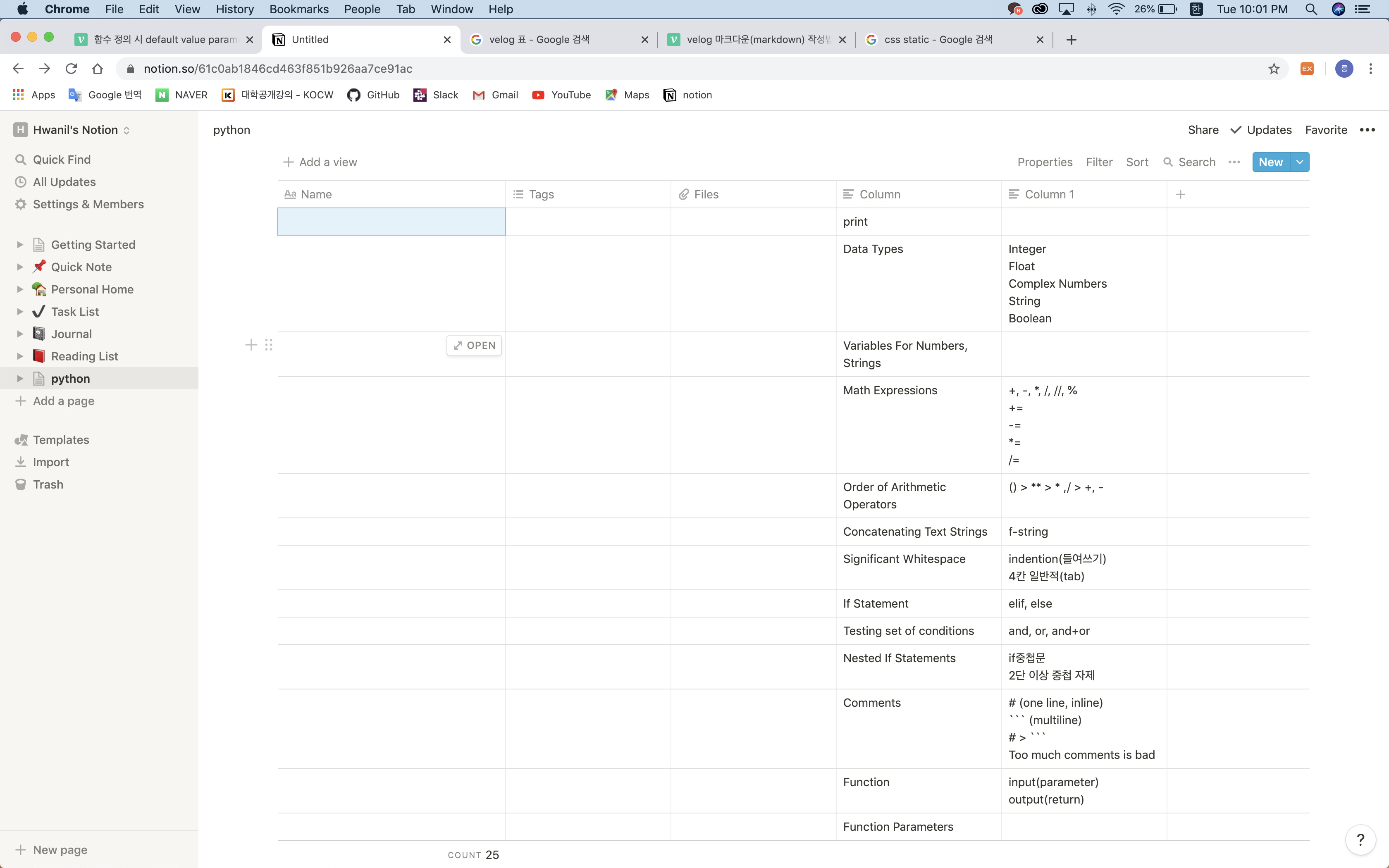Open the page three-dots menu top right
Screen dimensions: 1389x868
[x=1367, y=130]
